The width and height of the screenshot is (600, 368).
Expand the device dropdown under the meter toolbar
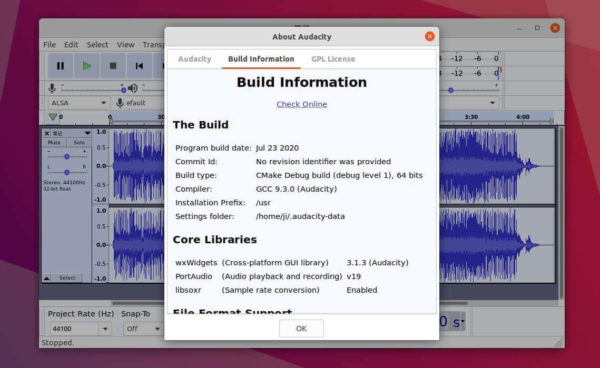[x=492, y=103]
